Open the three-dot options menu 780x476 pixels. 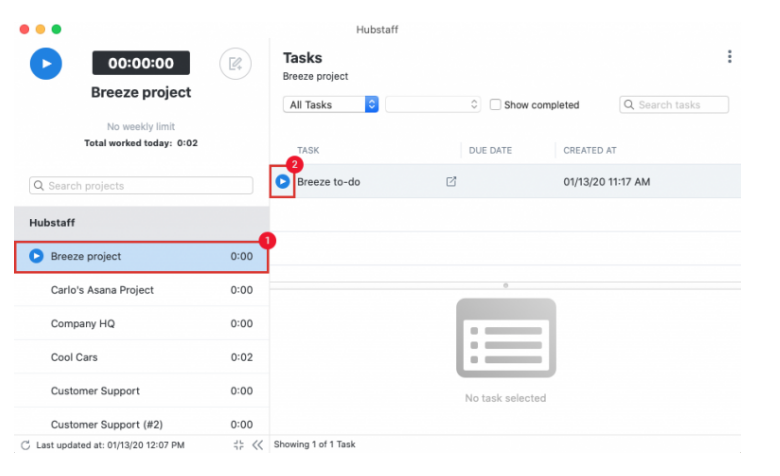pos(730,57)
